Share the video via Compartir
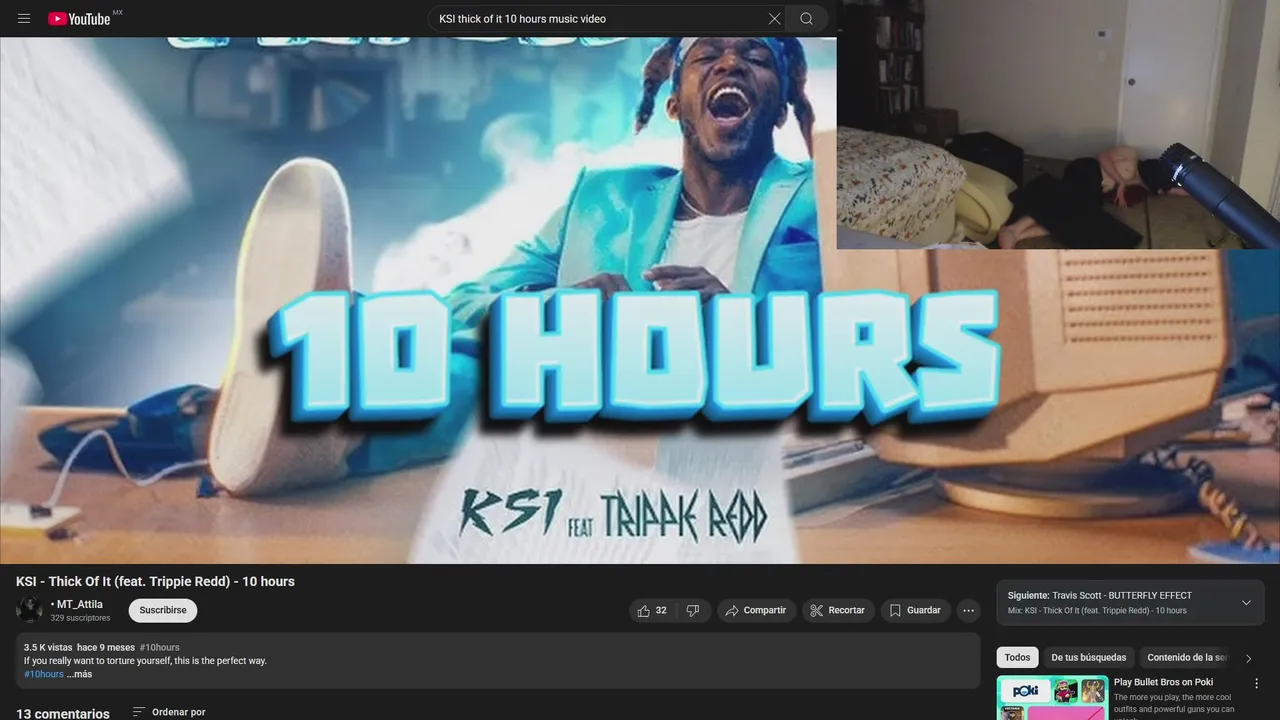The height and width of the screenshot is (720, 1280). tap(756, 610)
